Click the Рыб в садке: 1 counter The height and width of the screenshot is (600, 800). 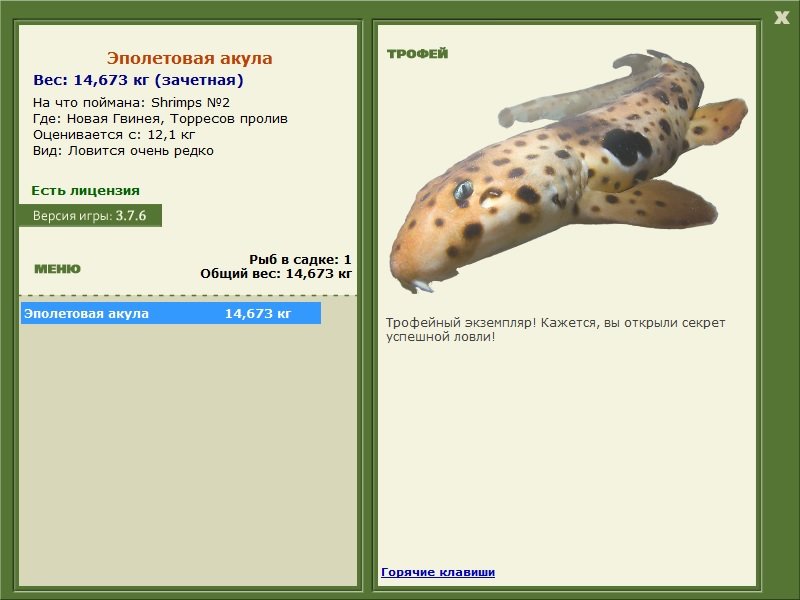point(300,260)
